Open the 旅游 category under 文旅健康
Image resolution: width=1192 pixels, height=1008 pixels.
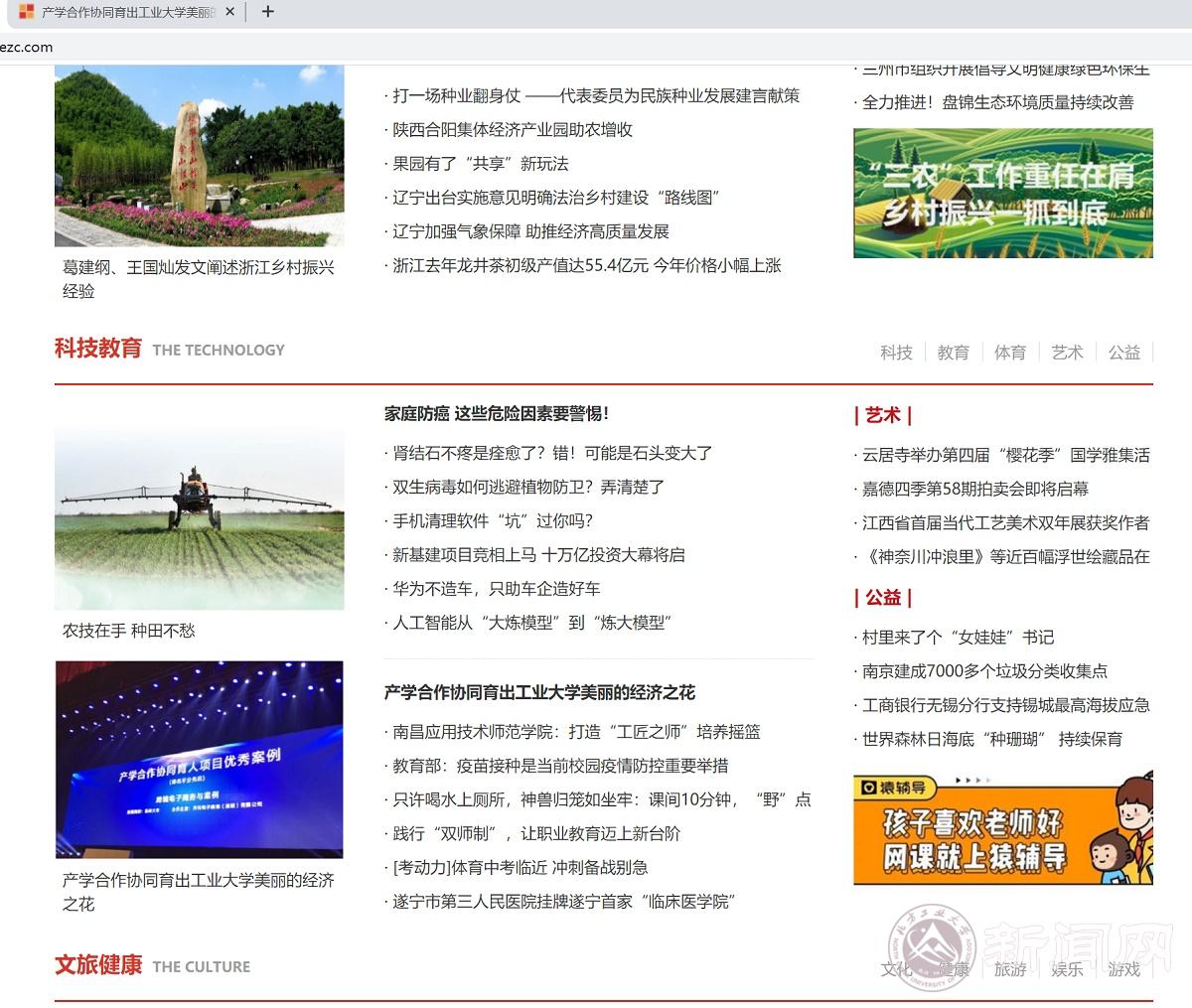point(1009,969)
